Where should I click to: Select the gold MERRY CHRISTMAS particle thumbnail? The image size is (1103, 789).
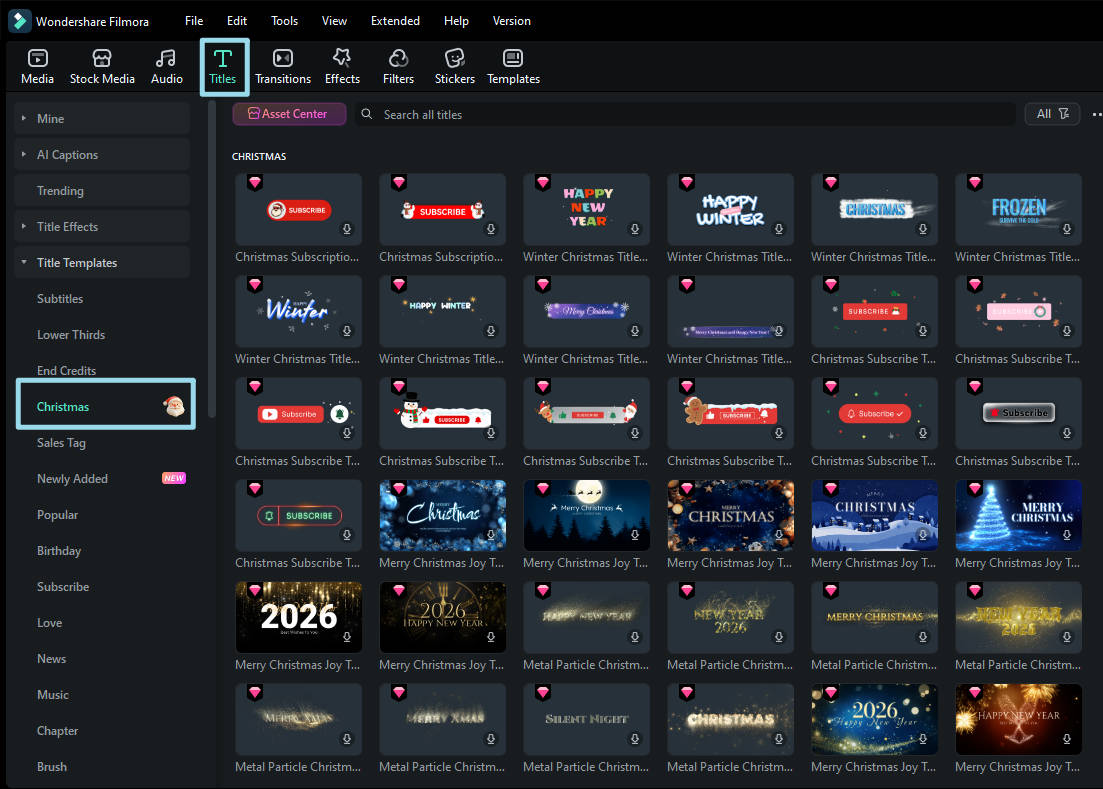pyautogui.click(x=874, y=617)
